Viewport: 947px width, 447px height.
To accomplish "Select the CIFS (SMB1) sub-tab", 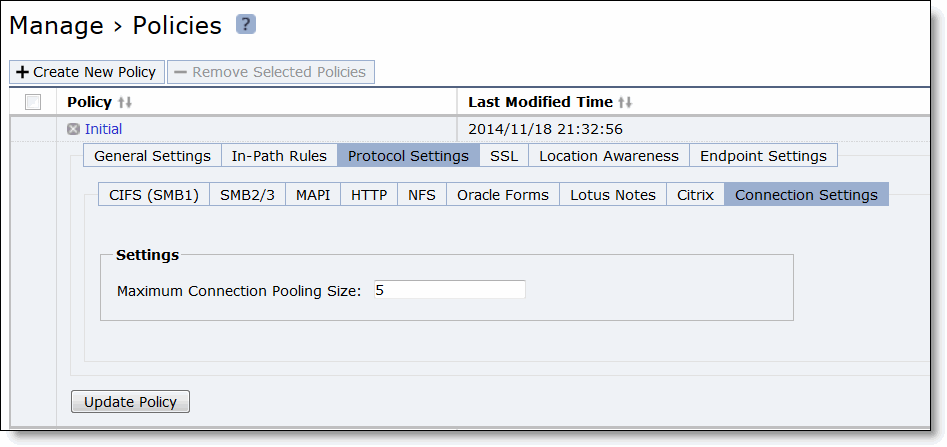I will point(154,195).
